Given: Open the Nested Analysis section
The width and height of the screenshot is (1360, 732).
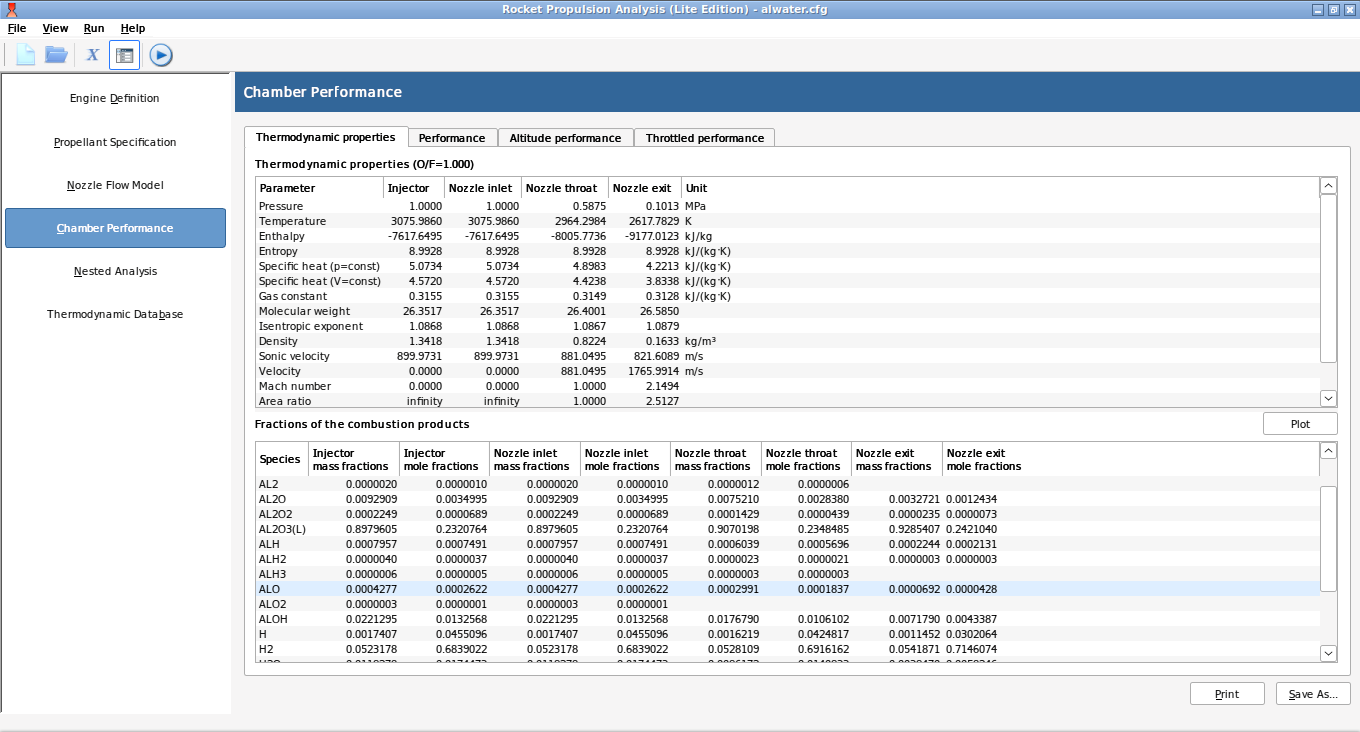Looking at the screenshot, I should (115, 272).
